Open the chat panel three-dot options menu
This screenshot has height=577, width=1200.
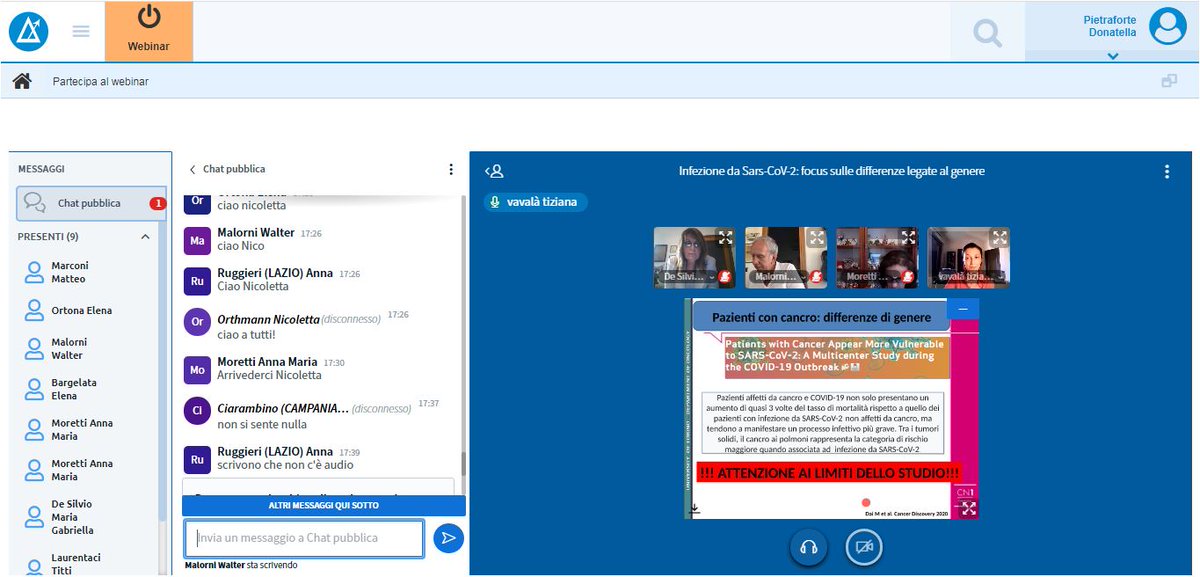click(x=450, y=170)
